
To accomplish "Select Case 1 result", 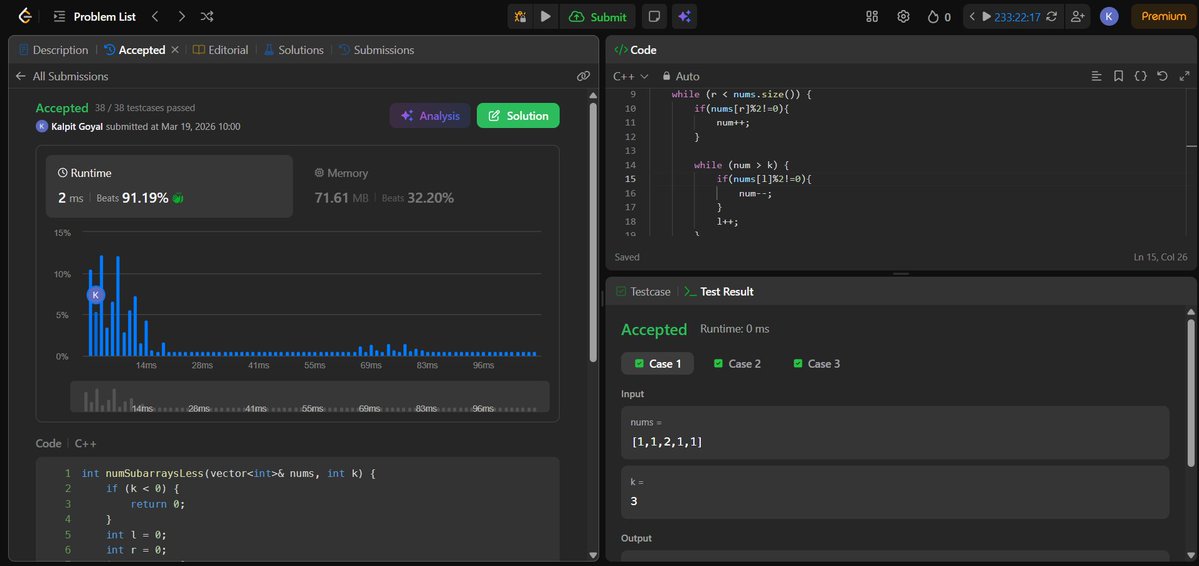I will click(x=658, y=363).
